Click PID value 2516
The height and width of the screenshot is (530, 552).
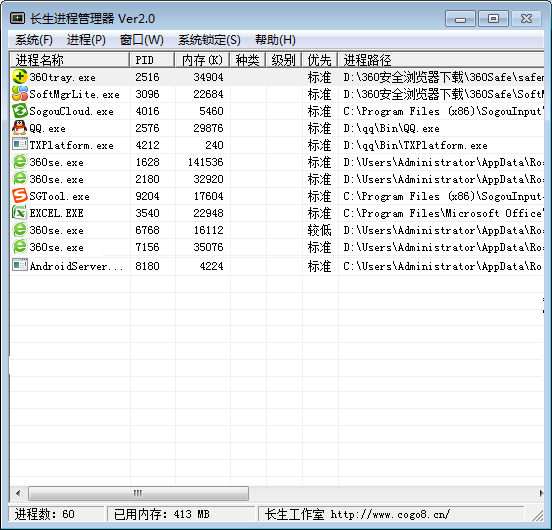click(x=147, y=77)
